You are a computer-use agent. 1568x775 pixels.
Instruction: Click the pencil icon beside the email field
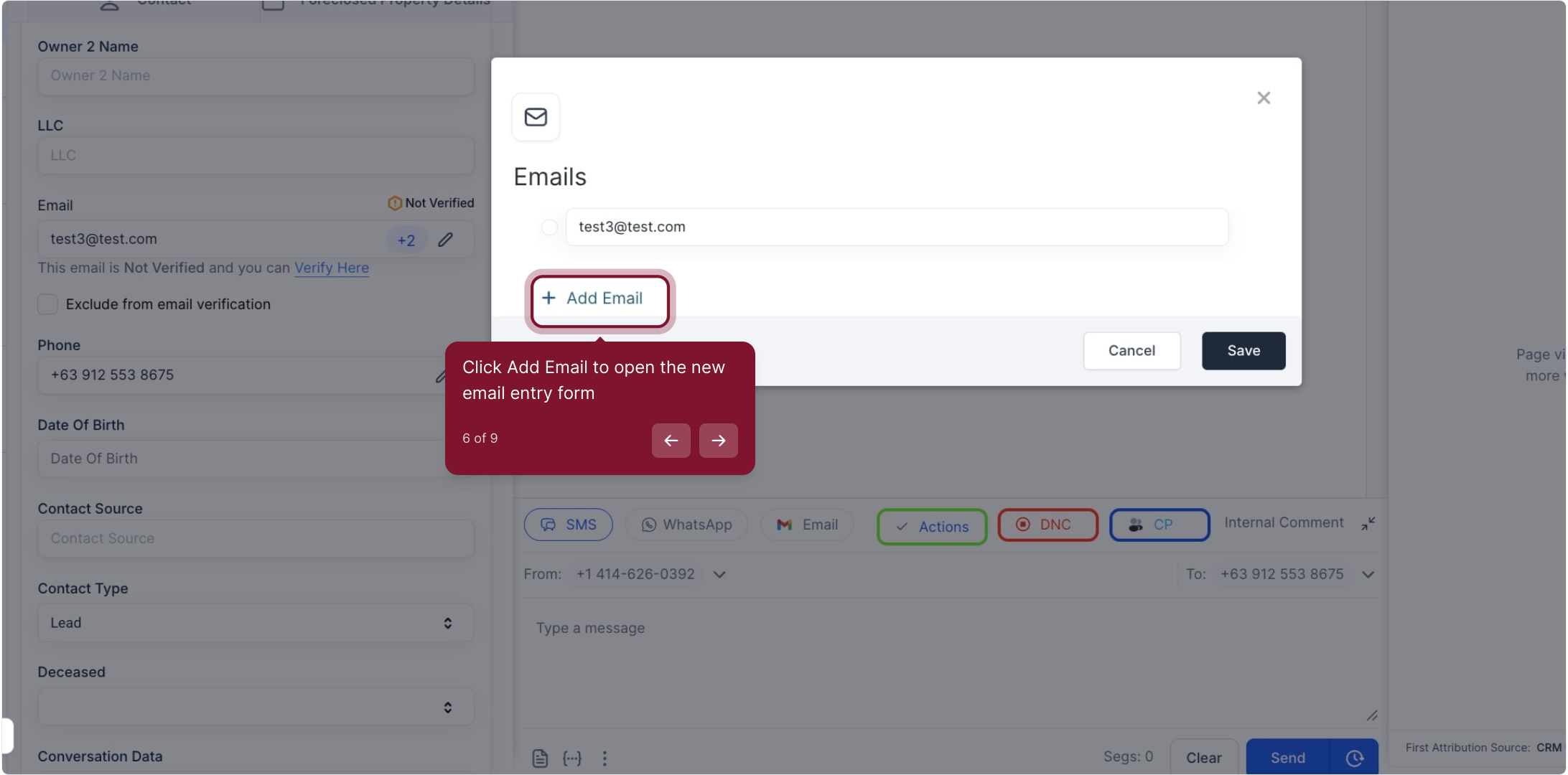(446, 240)
